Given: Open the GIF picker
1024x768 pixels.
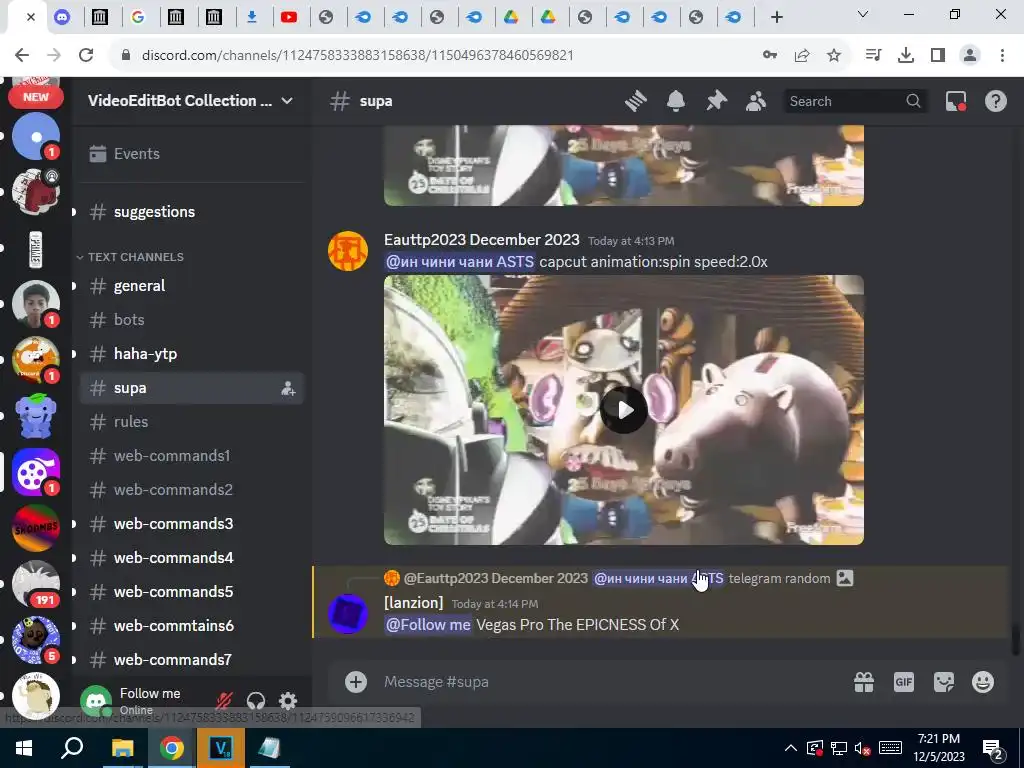Looking at the screenshot, I should [x=904, y=682].
